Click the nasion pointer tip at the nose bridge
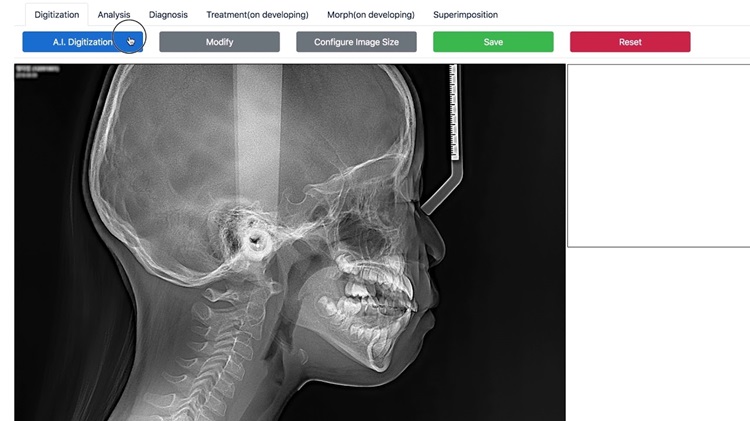 [x=424, y=208]
